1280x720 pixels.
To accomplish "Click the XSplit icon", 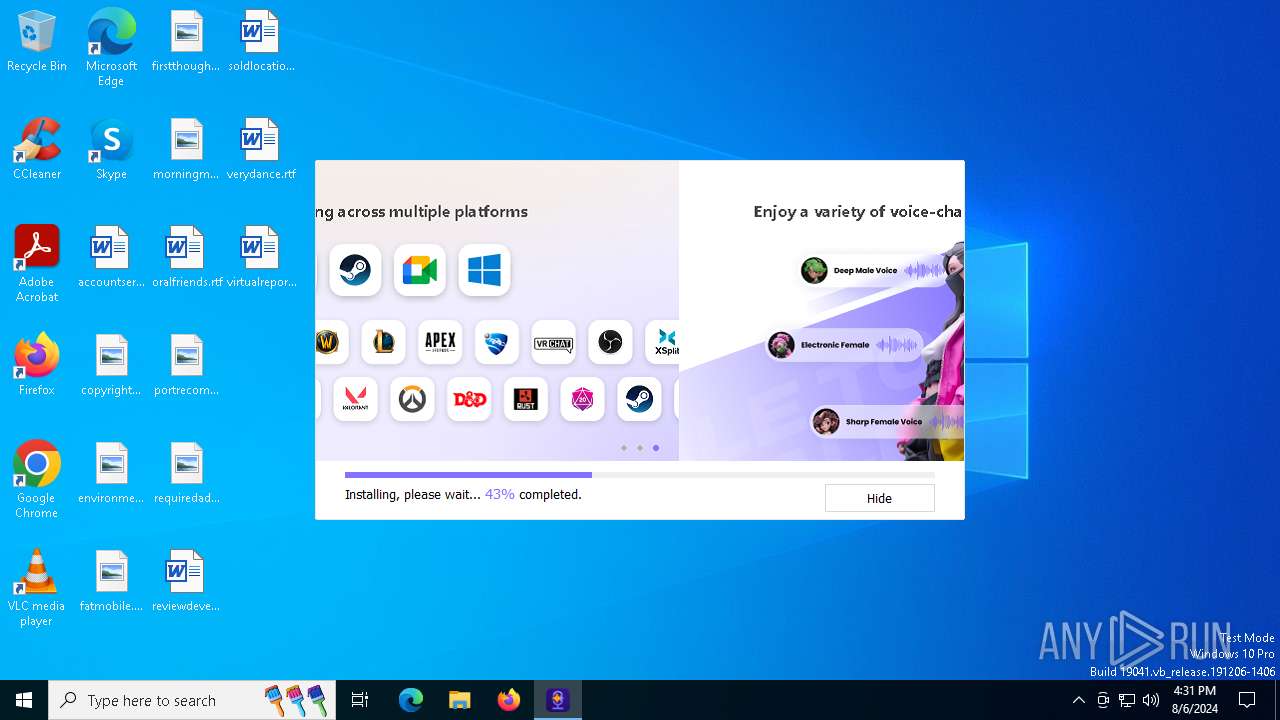I will pyautogui.click(x=664, y=342).
